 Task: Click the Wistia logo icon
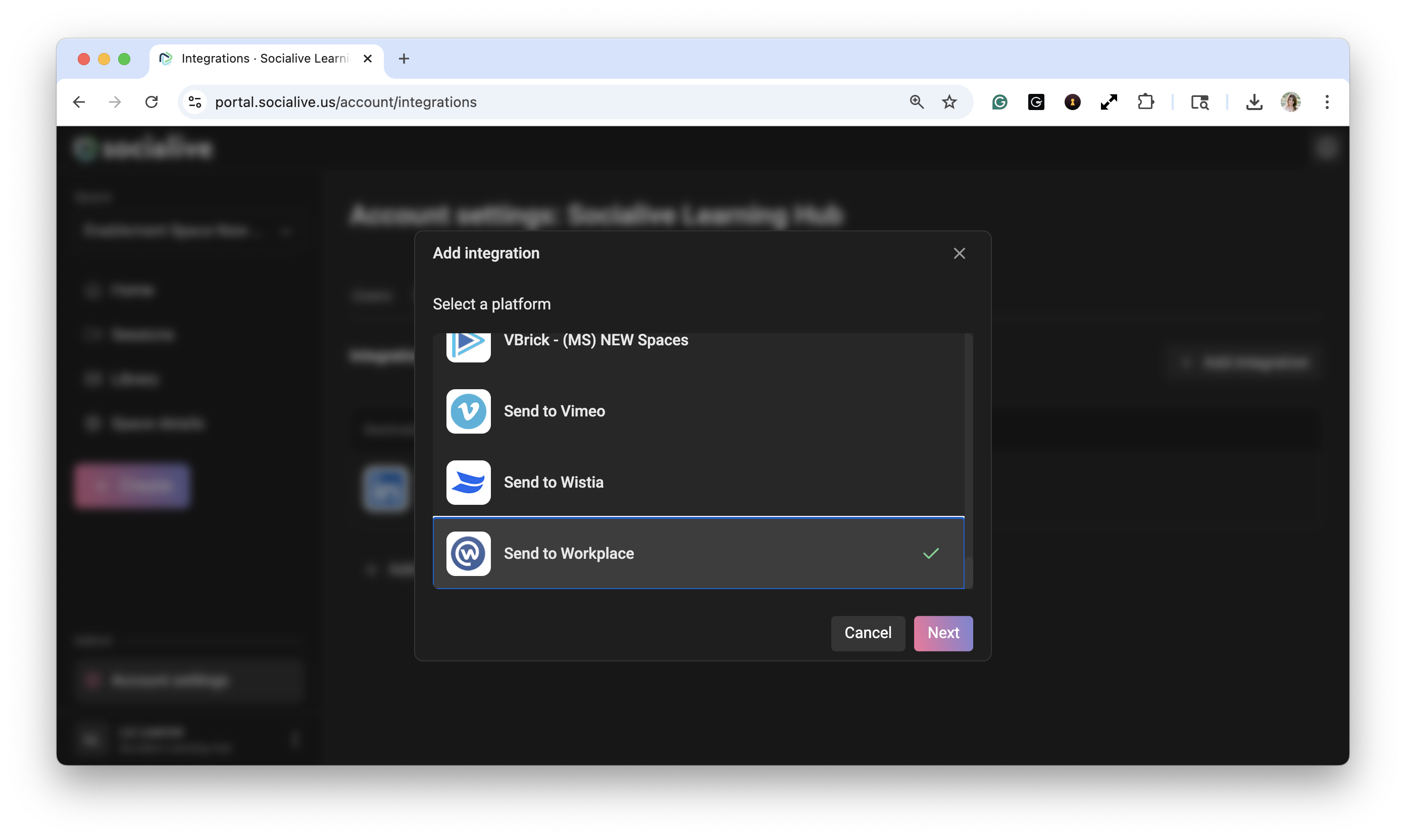[468, 482]
